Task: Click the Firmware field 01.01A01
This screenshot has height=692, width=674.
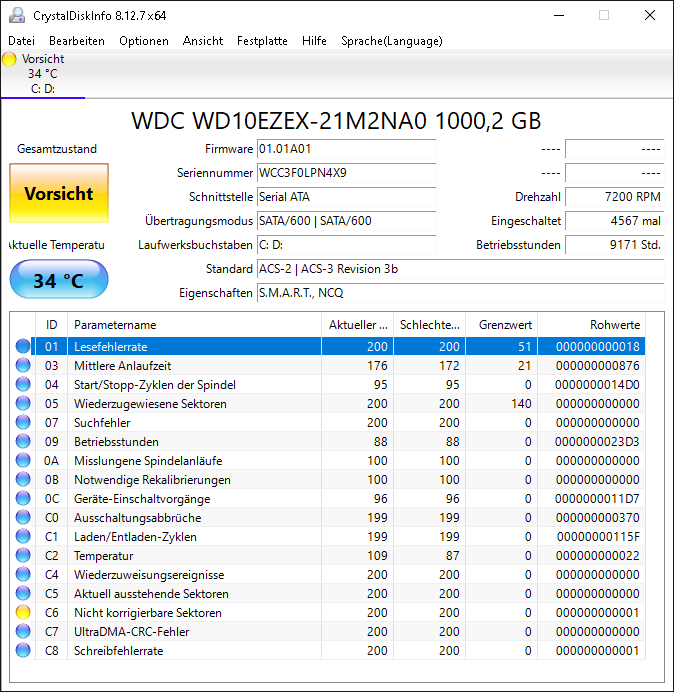Action: [x=346, y=149]
